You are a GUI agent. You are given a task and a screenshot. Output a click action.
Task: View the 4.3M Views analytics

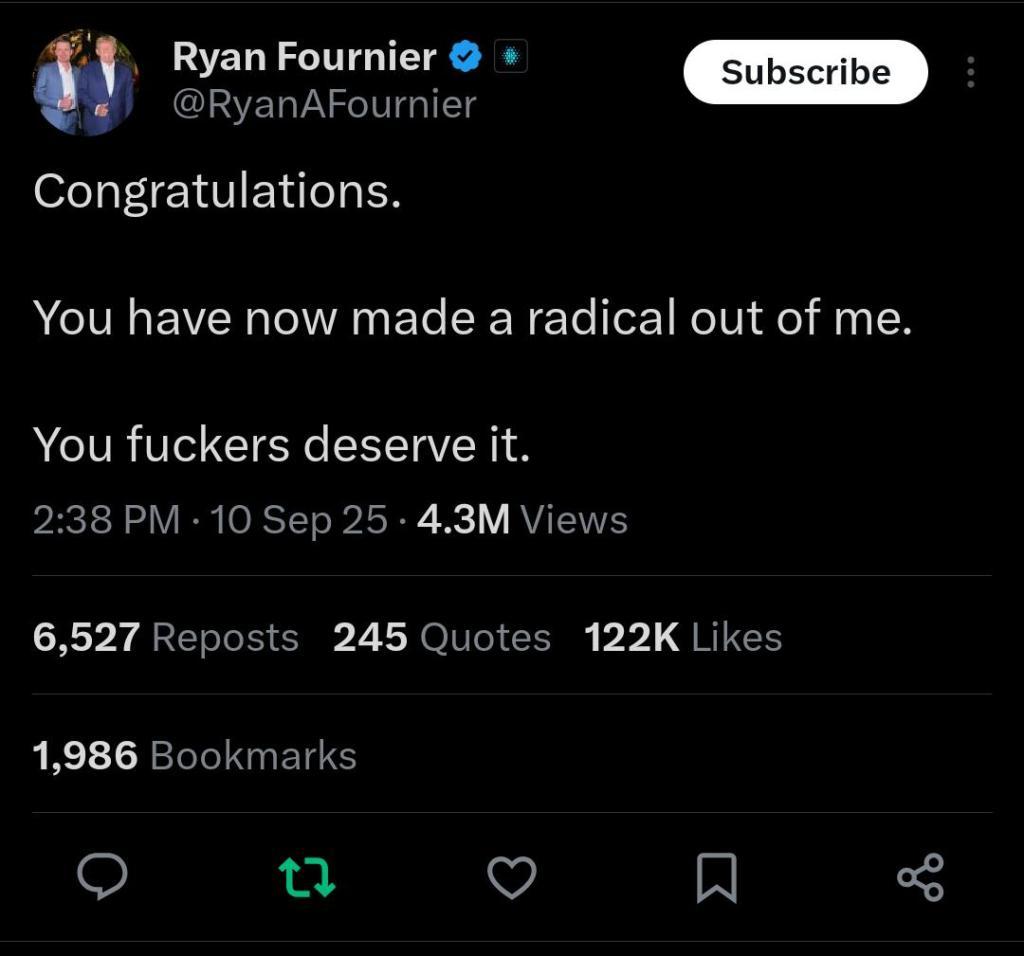pos(522,520)
